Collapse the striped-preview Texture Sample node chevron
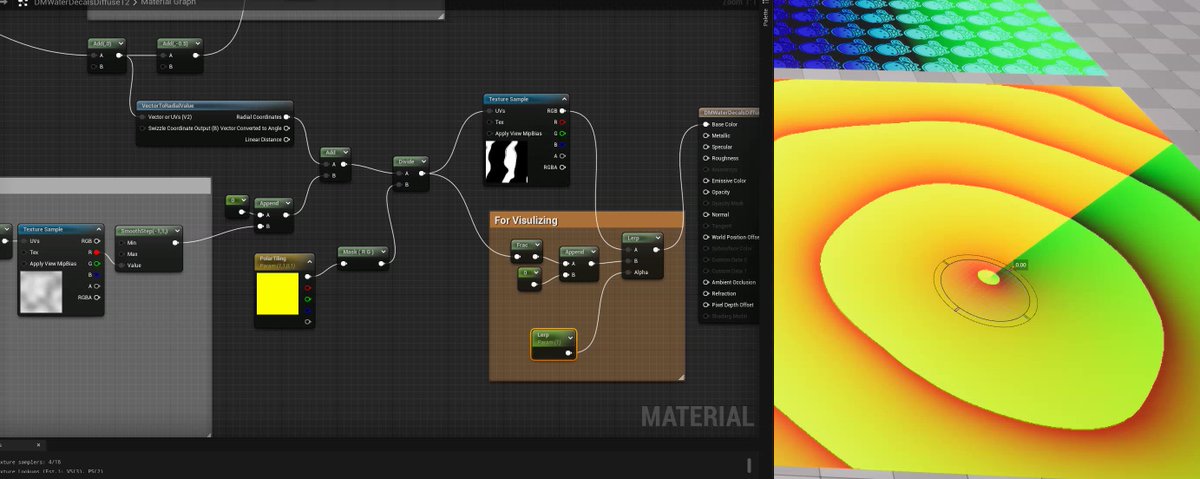The image size is (1200, 479). (565, 99)
